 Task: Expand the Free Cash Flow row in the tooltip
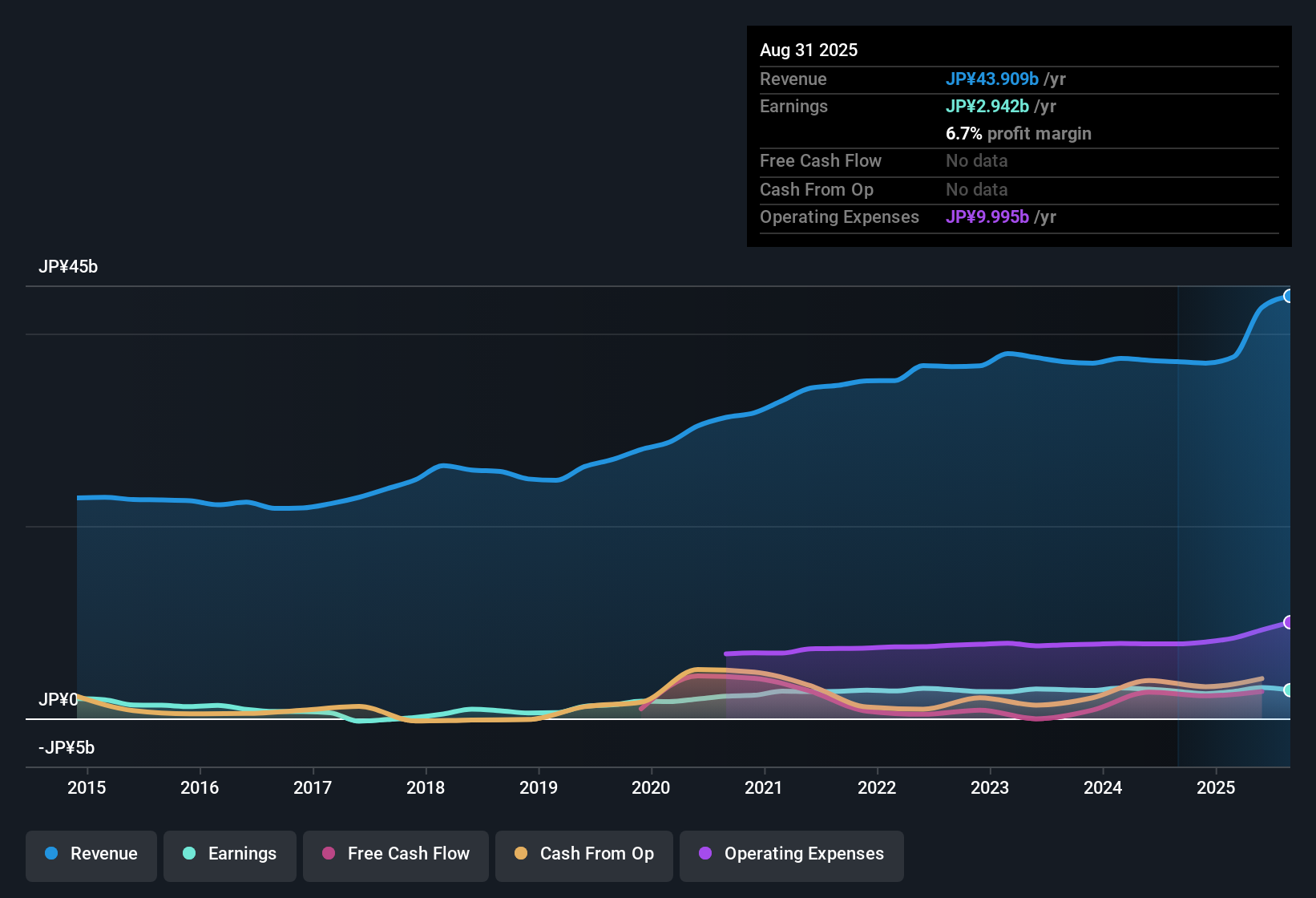coord(821,161)
